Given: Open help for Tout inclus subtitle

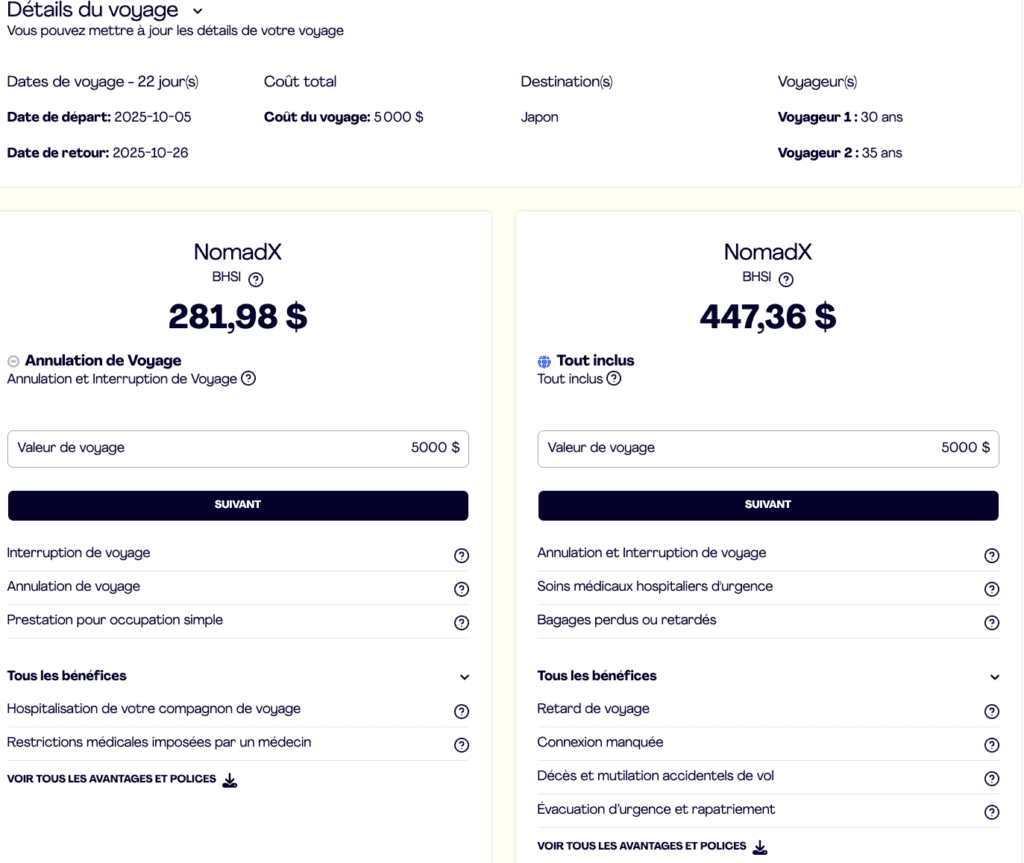Looking at the screenshot, I should [614, 379].
